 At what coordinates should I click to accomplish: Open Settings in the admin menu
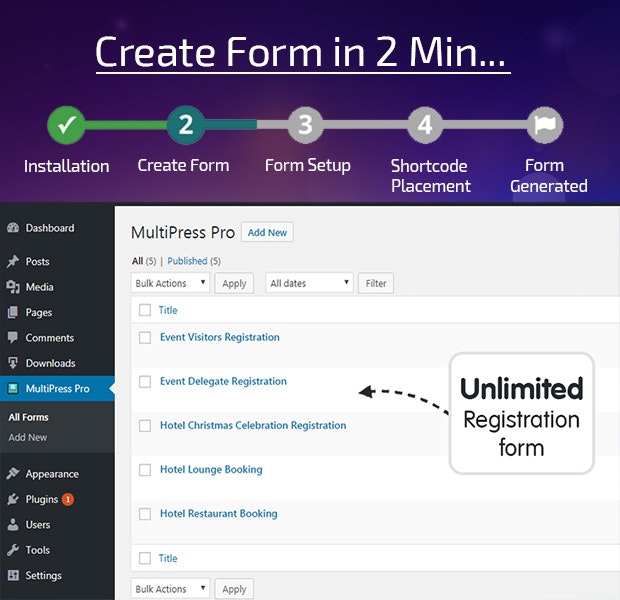[43, 575]
